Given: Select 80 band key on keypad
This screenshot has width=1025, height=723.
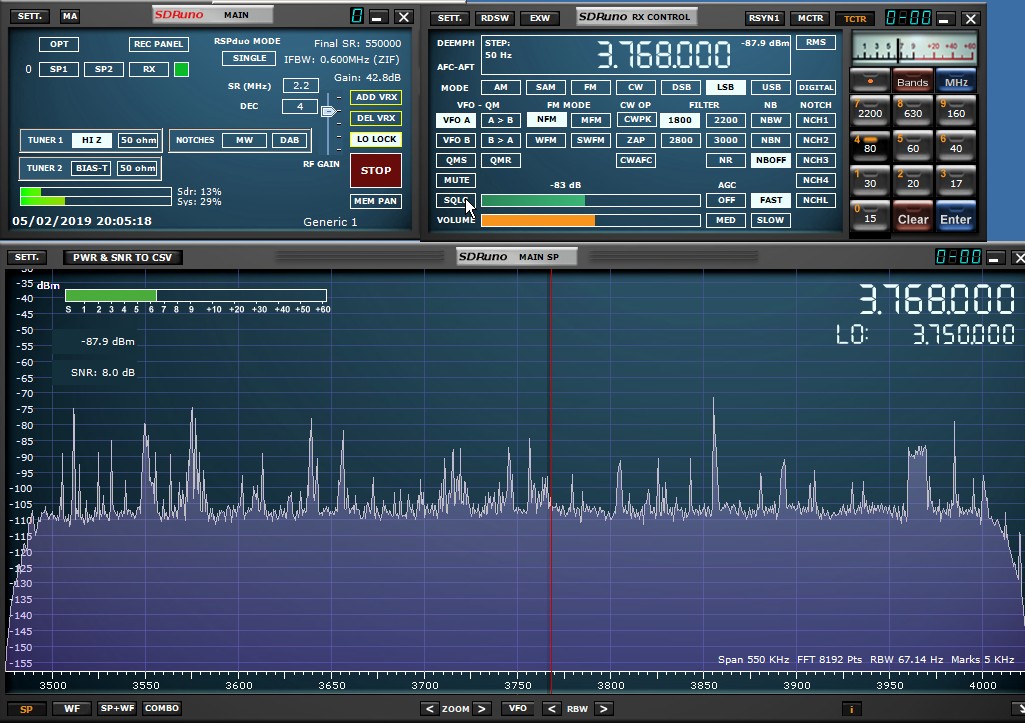Looking at the screenshot, I should 870,147.
